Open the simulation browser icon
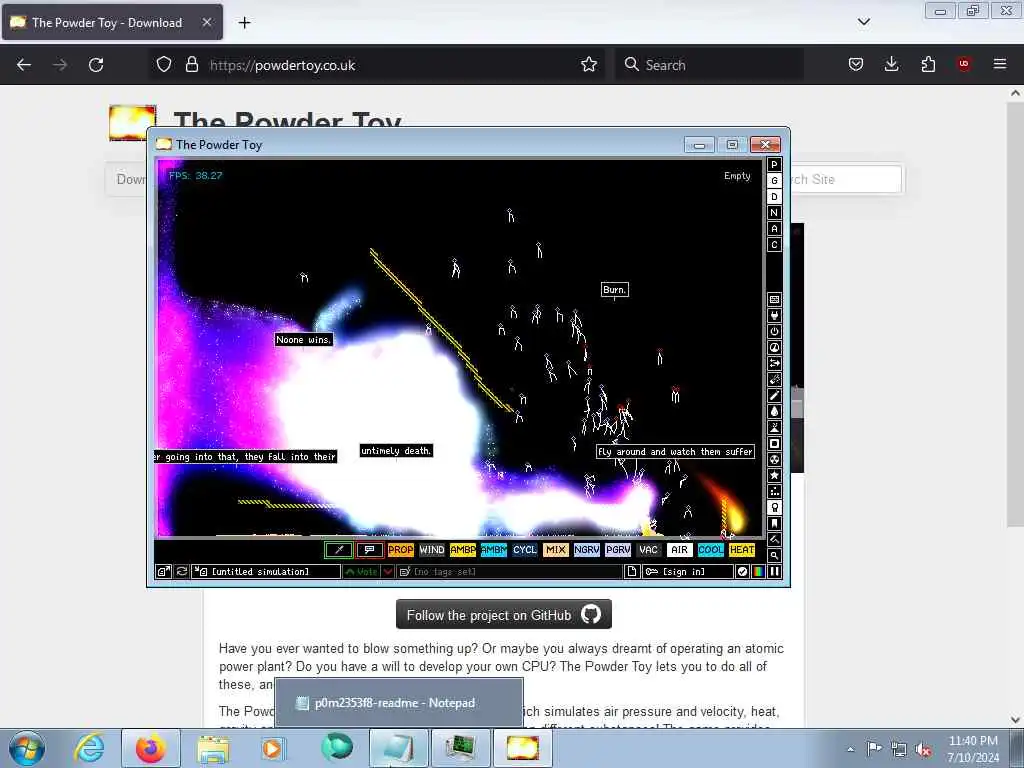The height and width of the screenshot is (768, 1024). (163, 571)
